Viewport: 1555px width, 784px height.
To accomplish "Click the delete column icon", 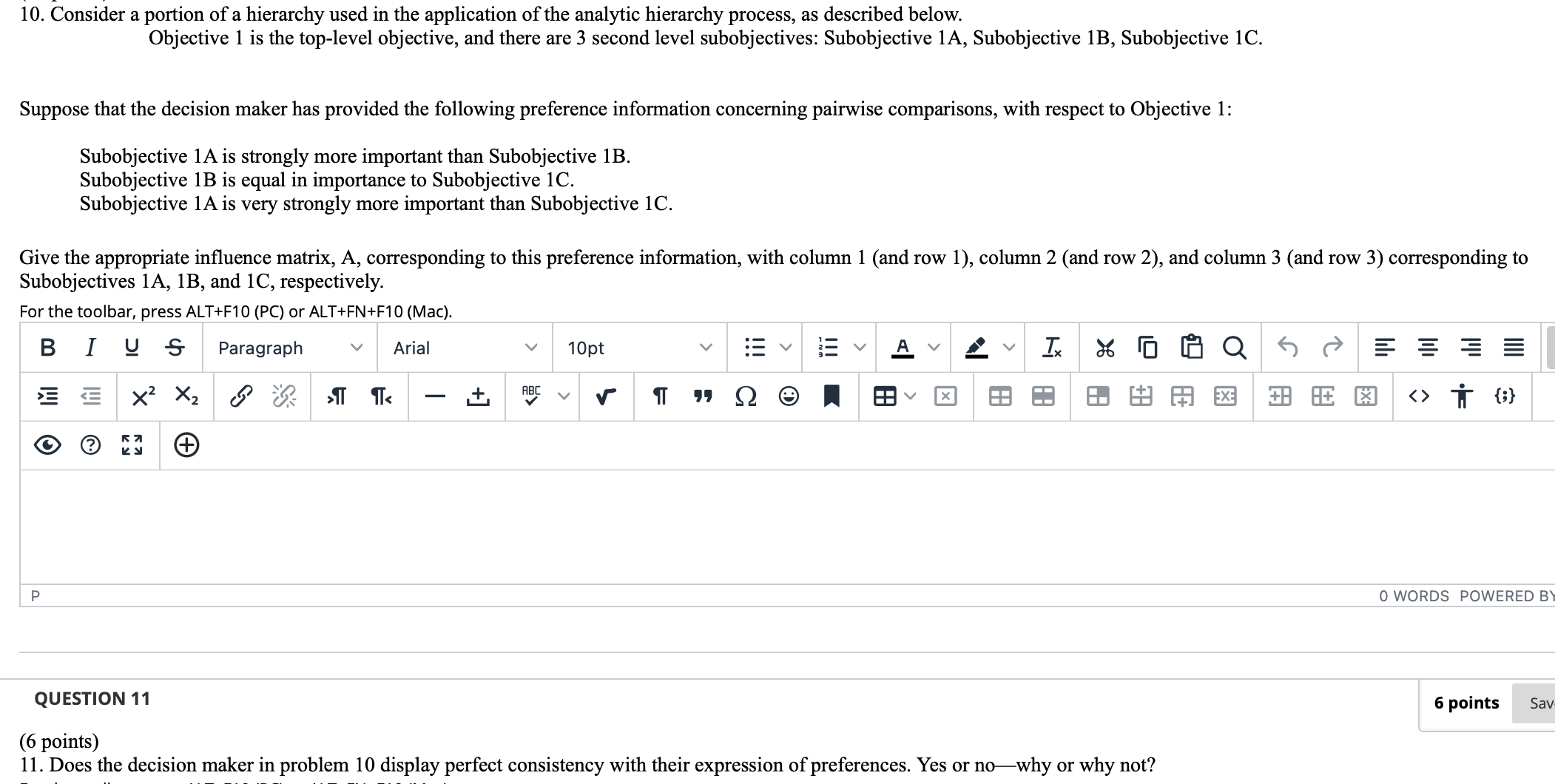I will coord(1366,397).
